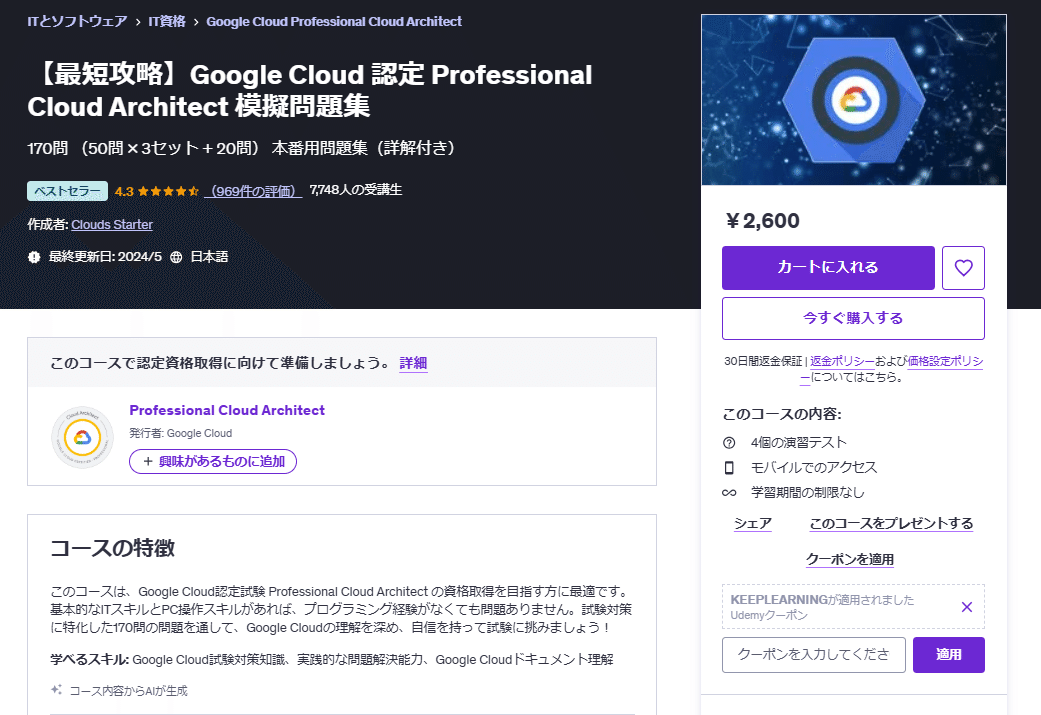Click the star rating icons

point(169,191)
